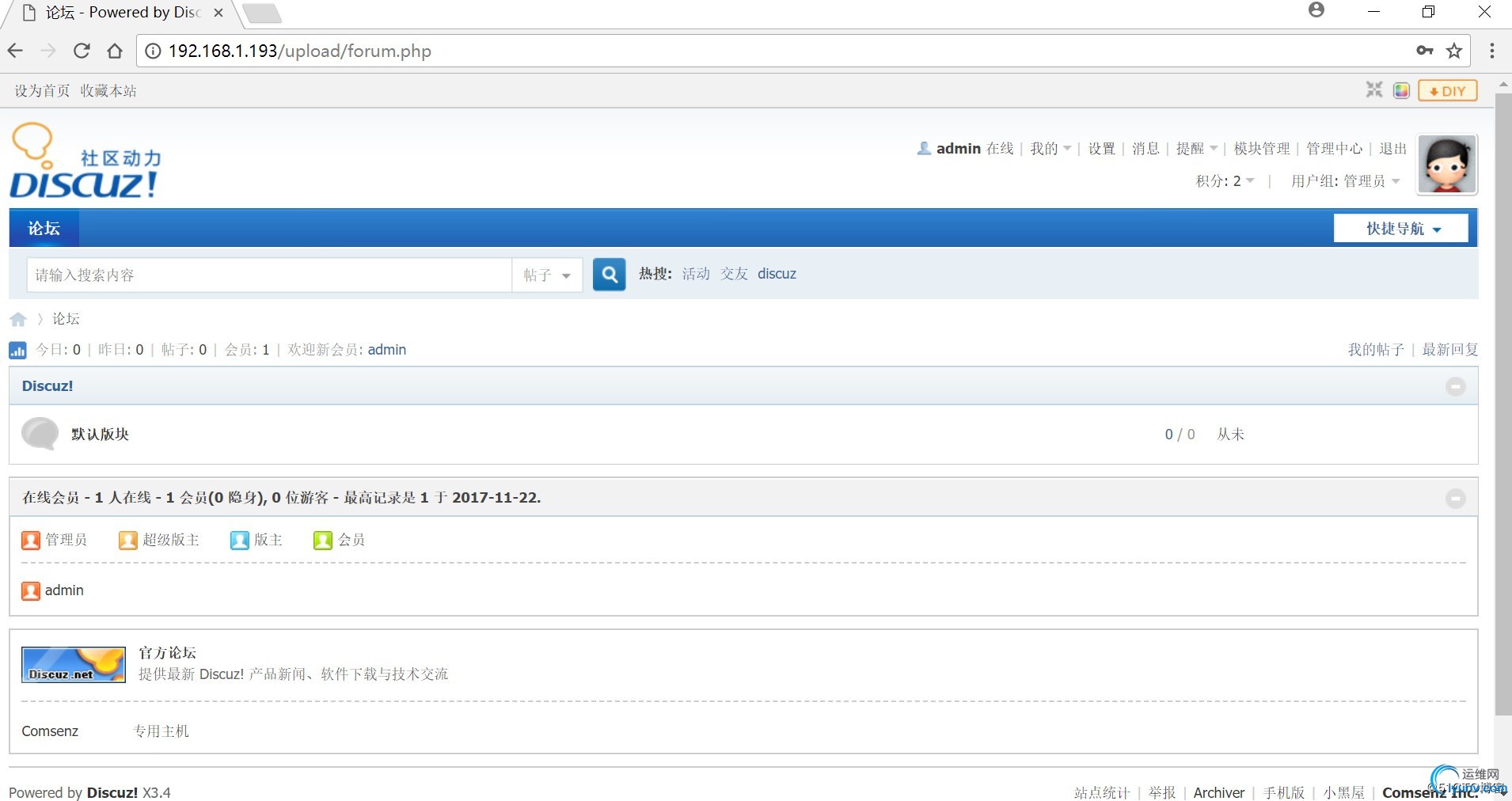The height and width of the screenshot is (801, 1512).
Task: Bookmark this page with the star icon
Action: [1454, 51]
